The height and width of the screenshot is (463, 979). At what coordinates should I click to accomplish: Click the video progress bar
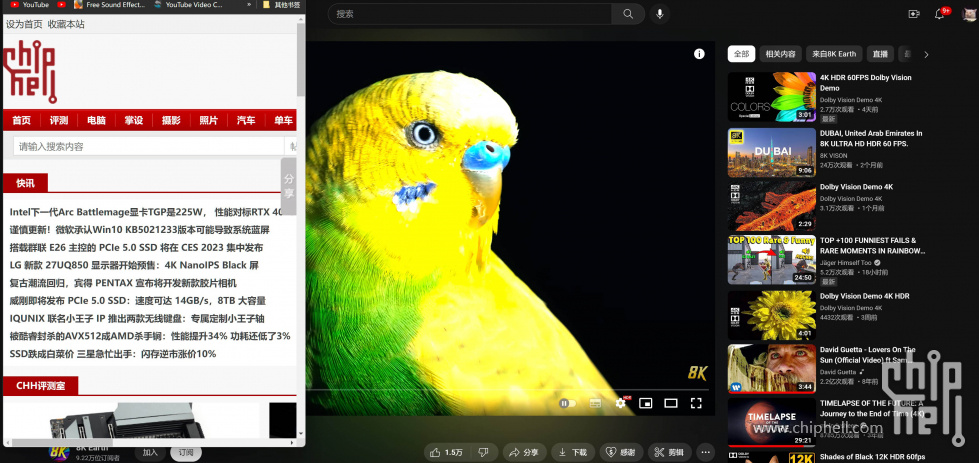[507, 390]
